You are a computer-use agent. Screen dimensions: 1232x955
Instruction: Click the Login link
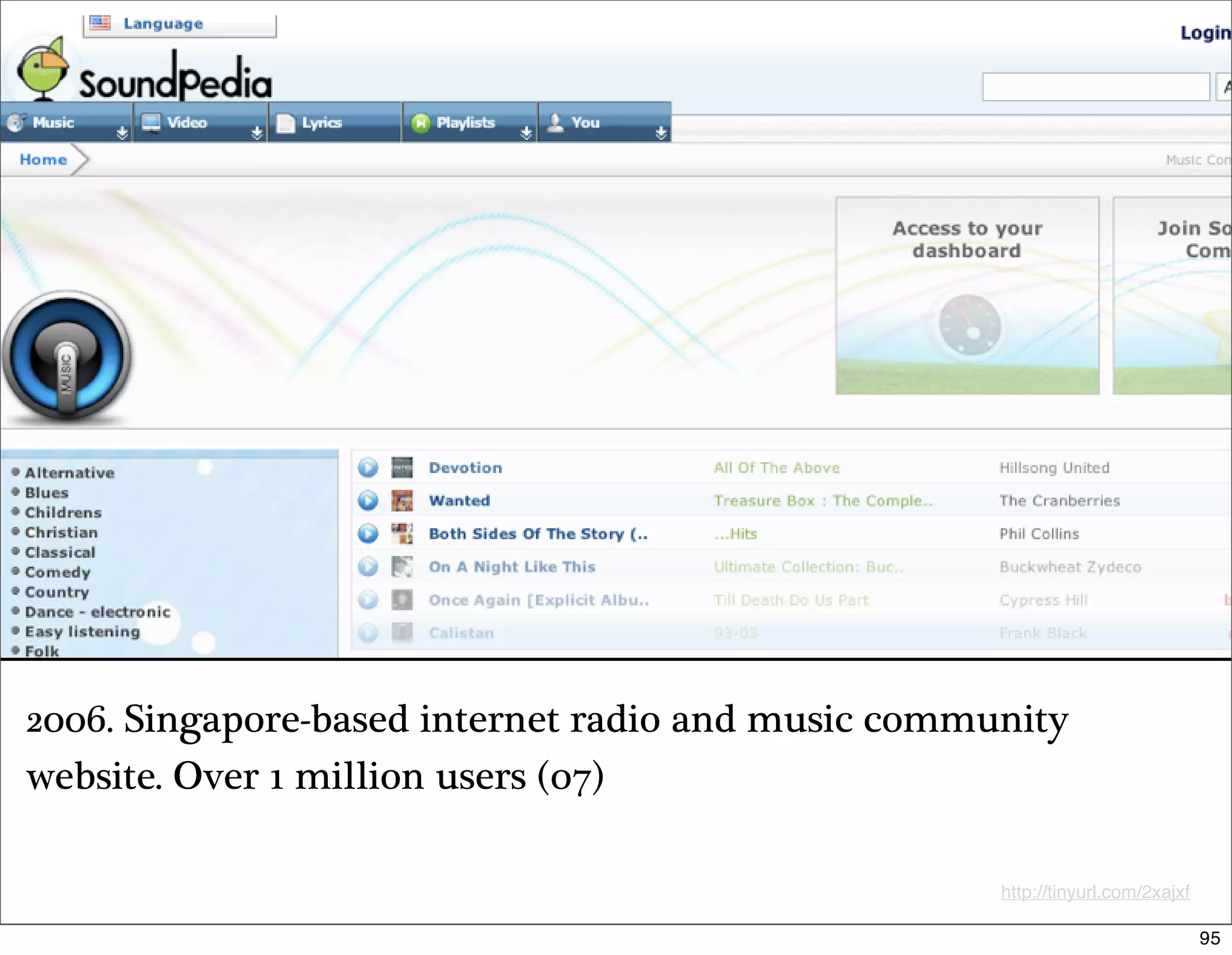click(x=1205, y=32)
